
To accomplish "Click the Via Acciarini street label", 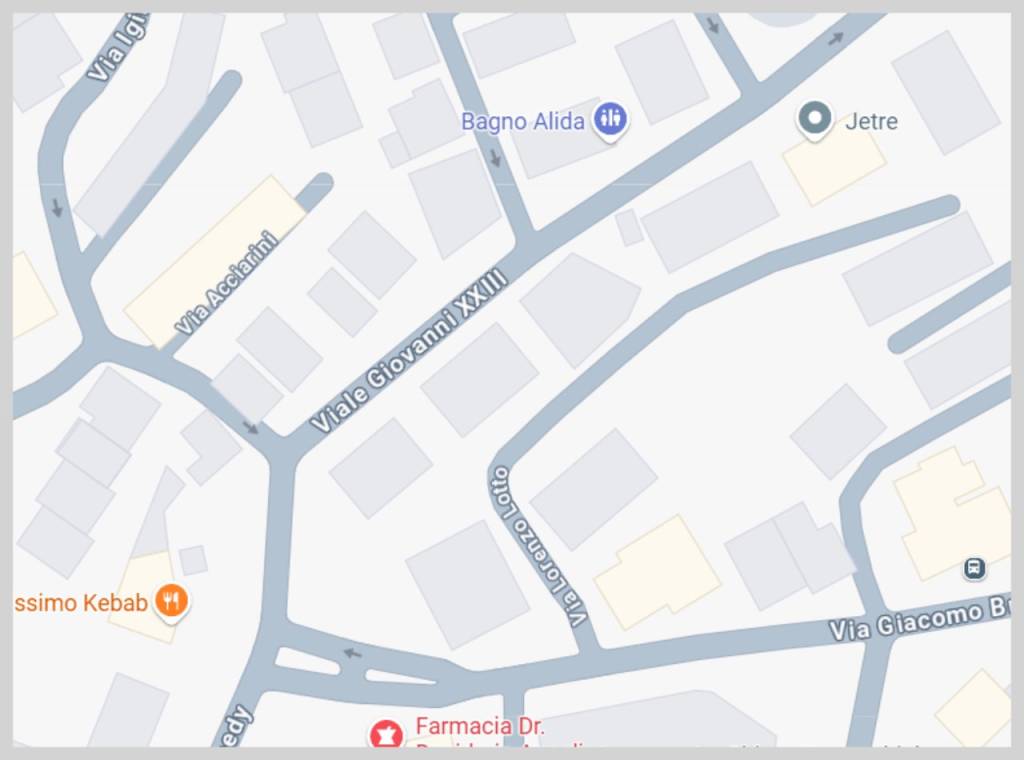I will 227,282.
